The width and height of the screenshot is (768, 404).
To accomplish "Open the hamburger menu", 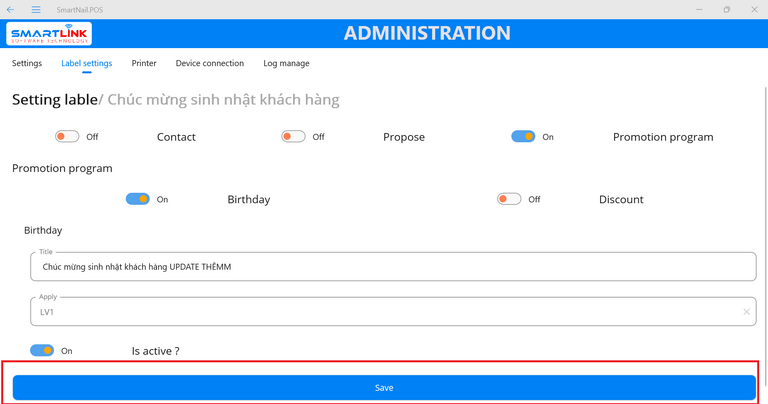I will 35,9.
